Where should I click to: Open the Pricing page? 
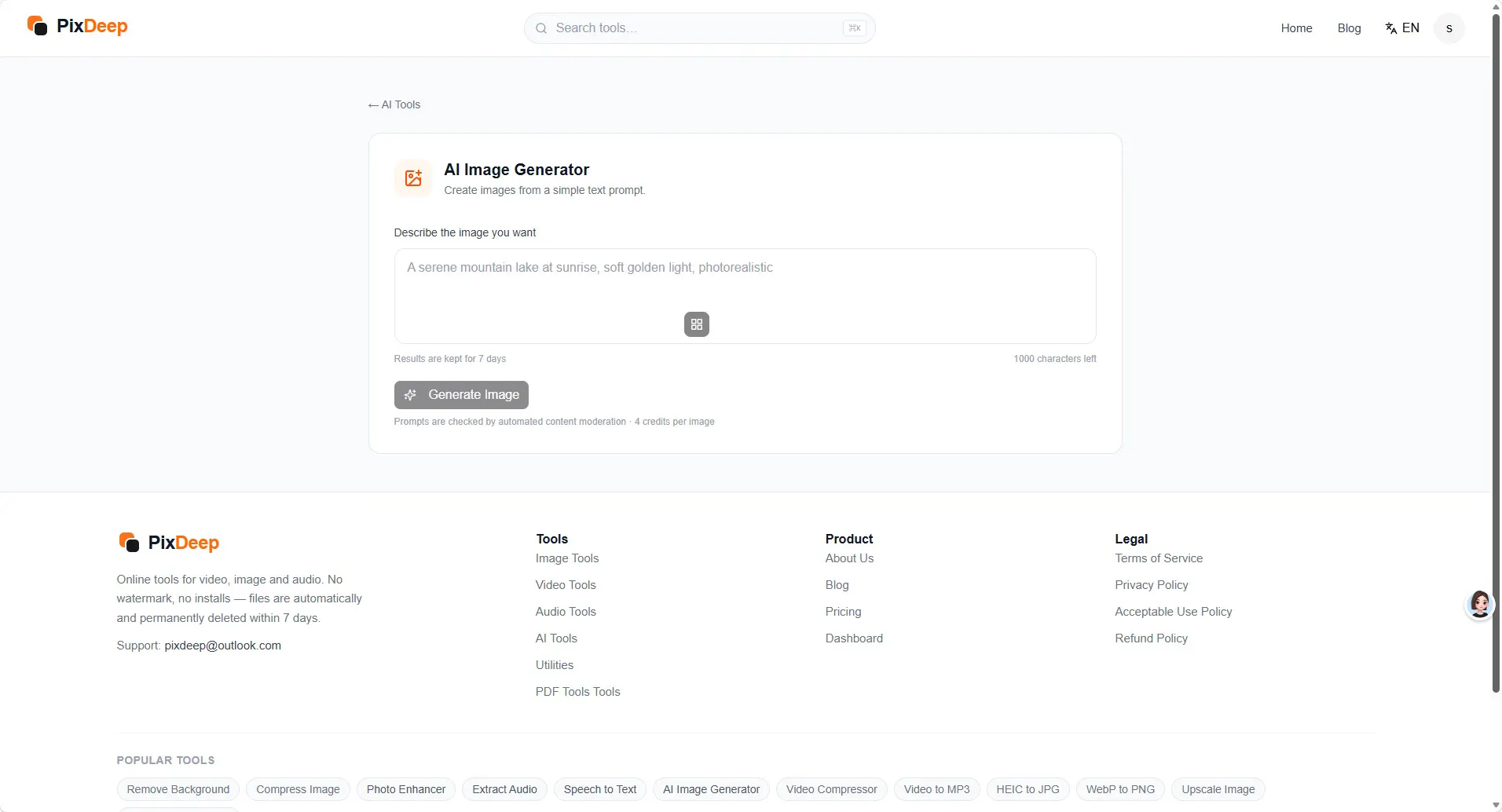pyautogui.click(x=844, y=612)
